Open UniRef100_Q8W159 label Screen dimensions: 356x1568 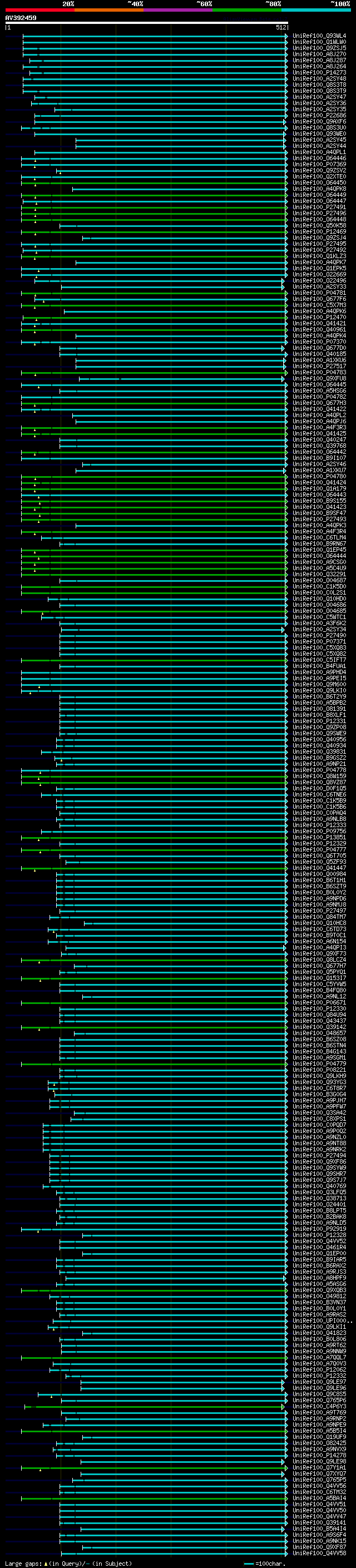point(319,776)
